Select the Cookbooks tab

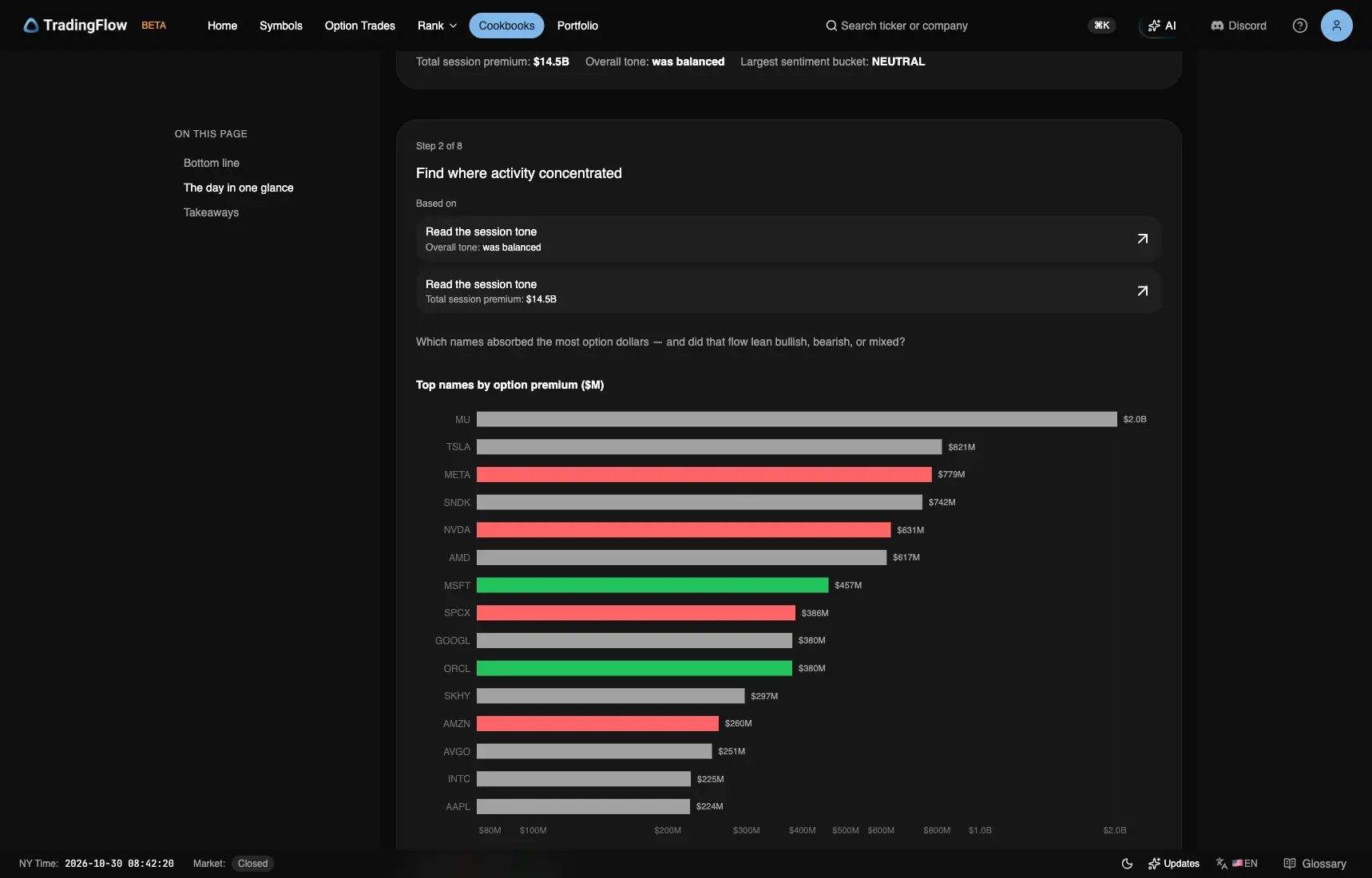pos(507,26)
